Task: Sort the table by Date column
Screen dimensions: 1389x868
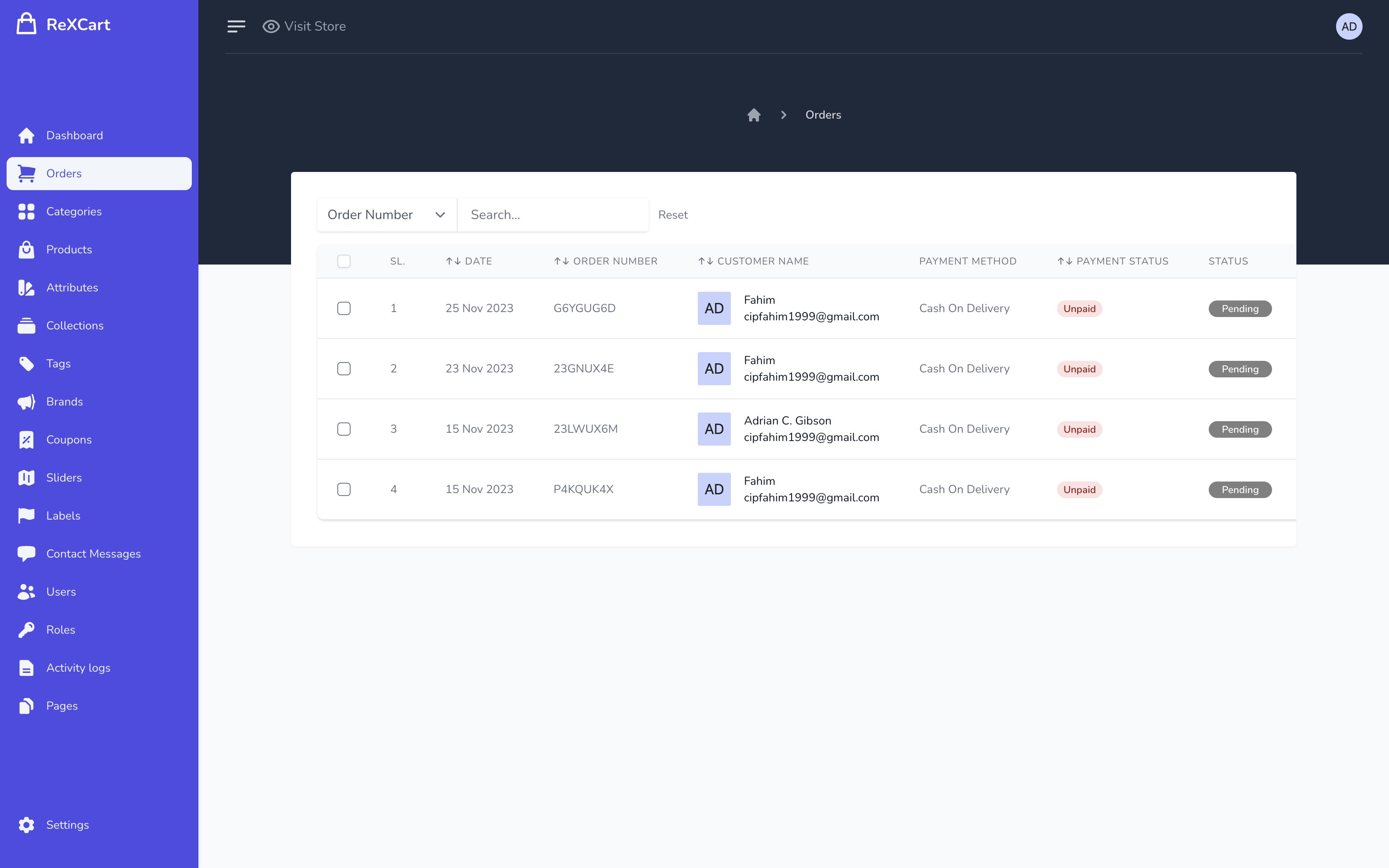Action: coord(469,261)
